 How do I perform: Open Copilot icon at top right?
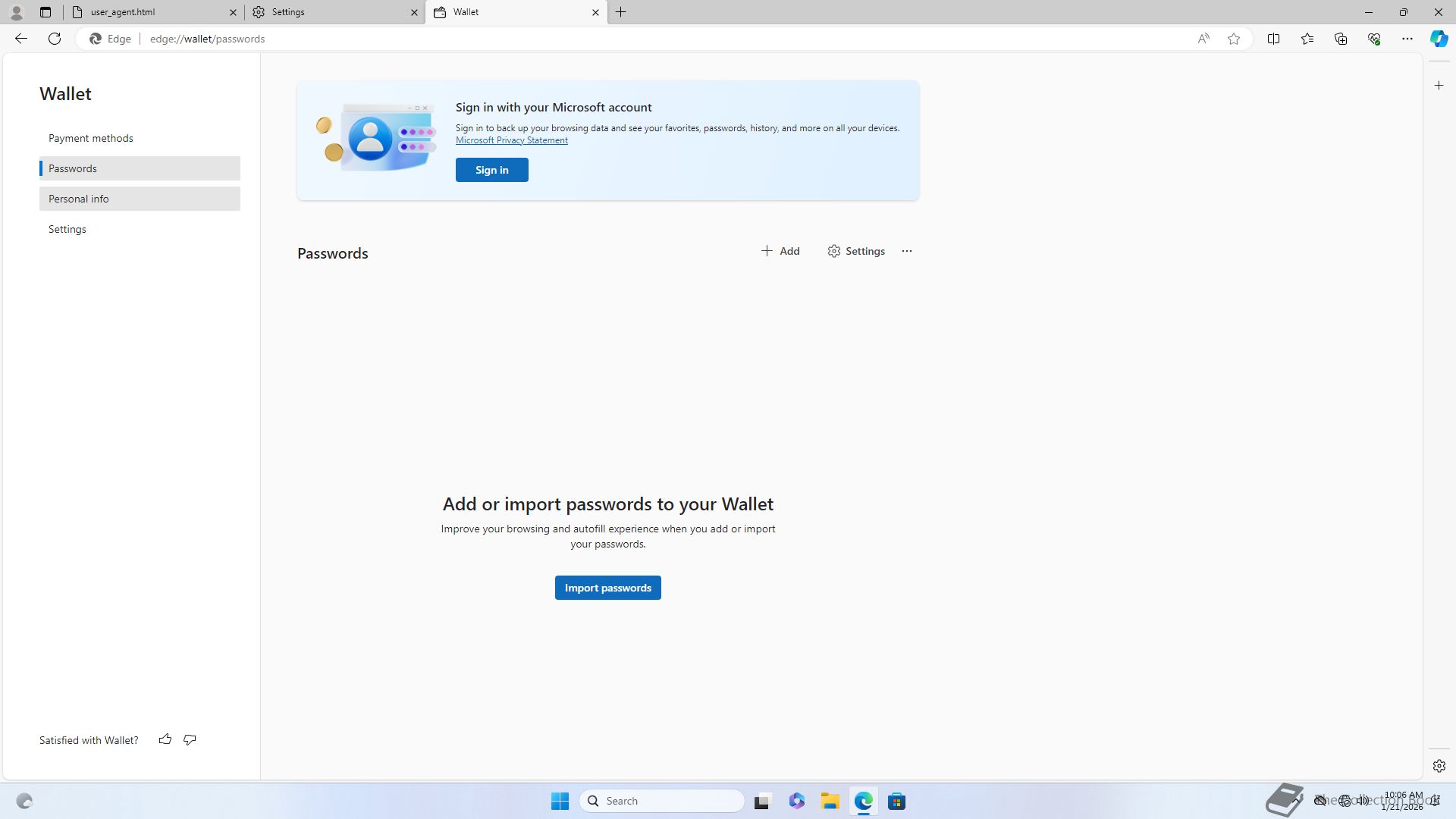pyautogui.click(x=1439, y=39)
